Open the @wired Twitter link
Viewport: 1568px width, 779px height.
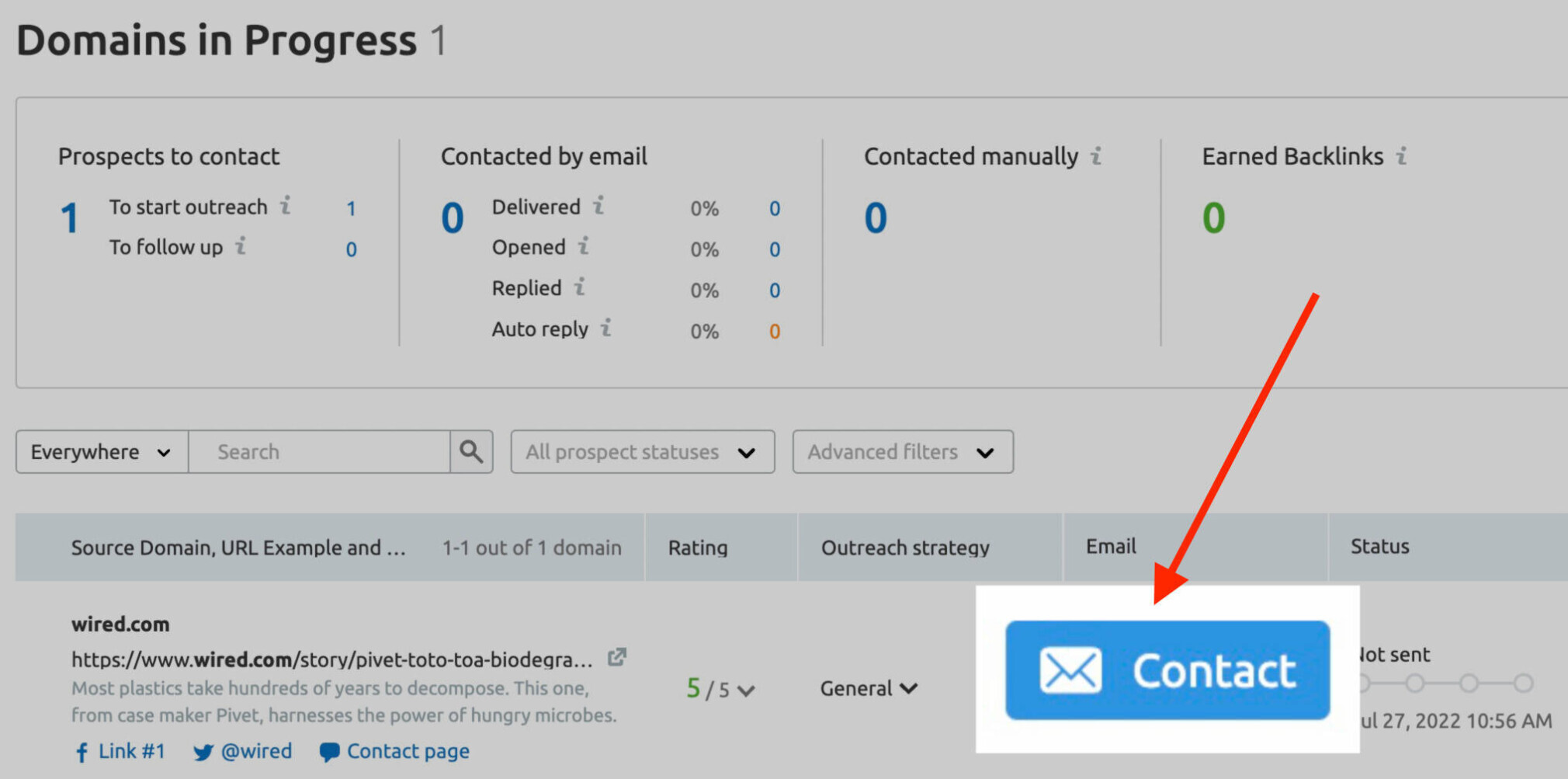[x=243, y=751]
